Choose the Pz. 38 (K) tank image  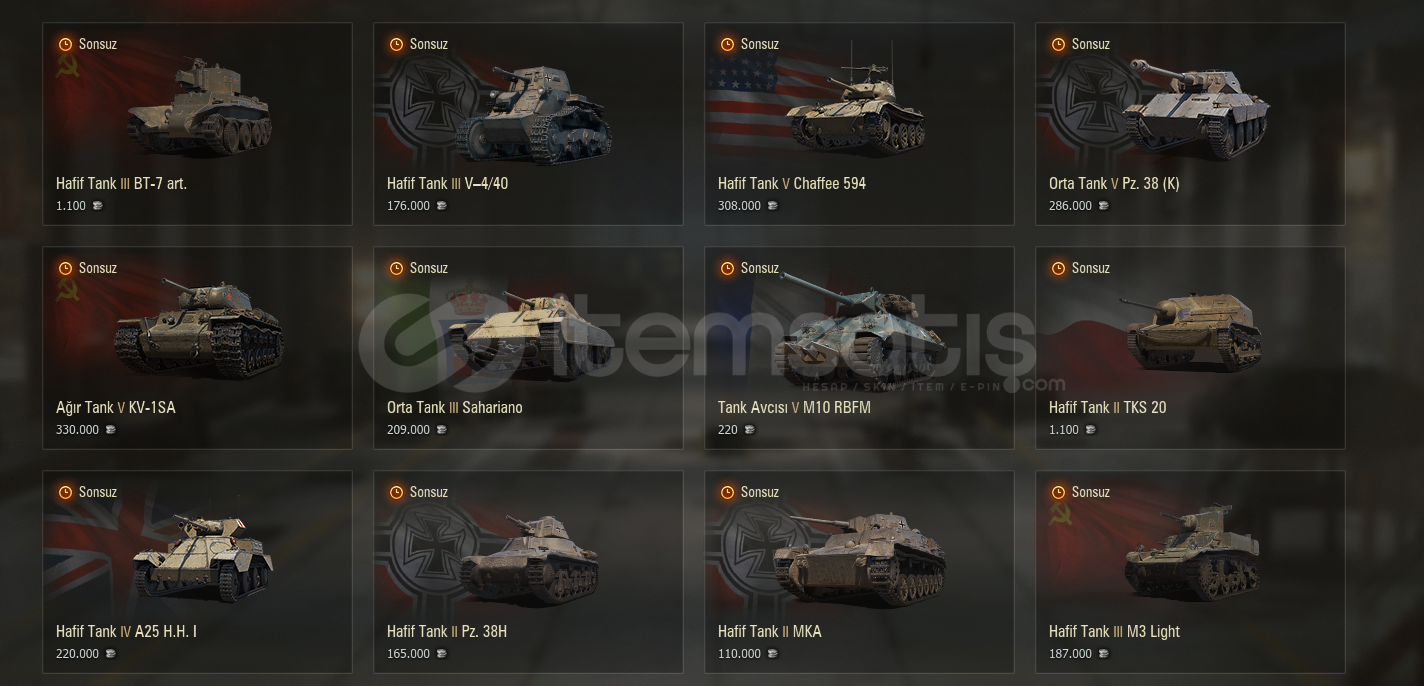coord(1196,108)
